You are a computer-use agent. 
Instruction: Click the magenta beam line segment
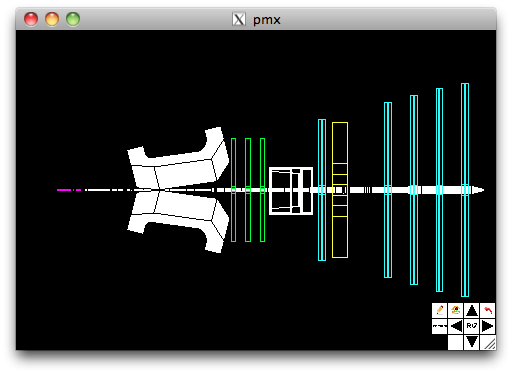point(69,190)
